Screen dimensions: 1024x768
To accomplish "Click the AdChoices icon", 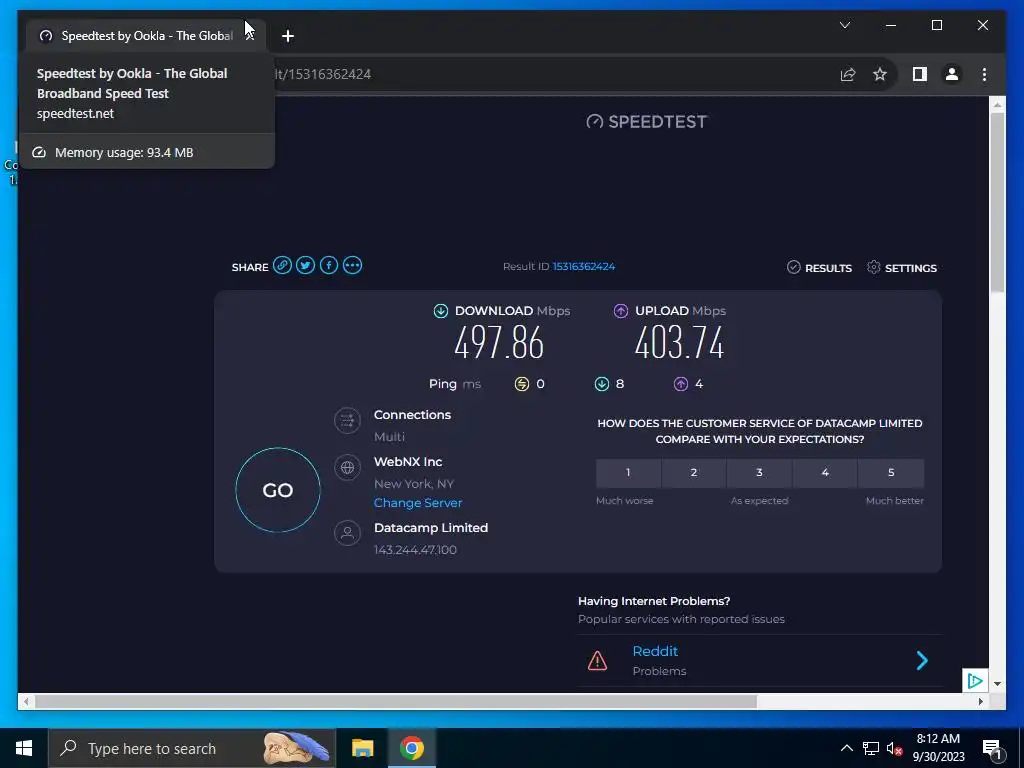I will (975, 681).
